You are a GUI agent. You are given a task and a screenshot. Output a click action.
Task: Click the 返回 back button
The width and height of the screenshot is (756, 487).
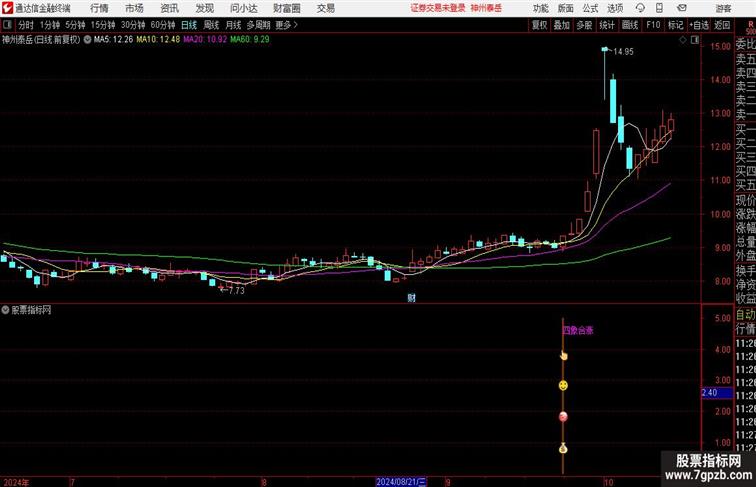722,25
